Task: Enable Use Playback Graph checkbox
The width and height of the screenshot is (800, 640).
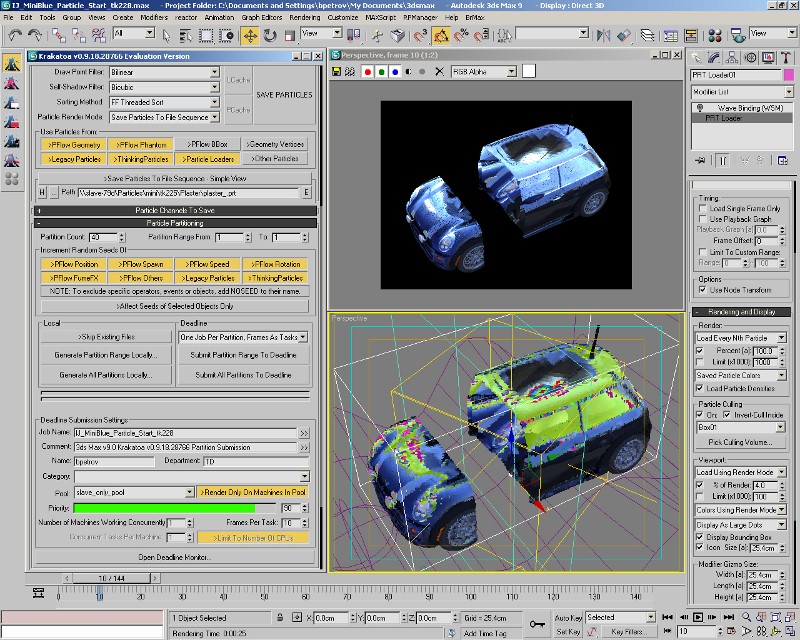Action: (703, 218)
